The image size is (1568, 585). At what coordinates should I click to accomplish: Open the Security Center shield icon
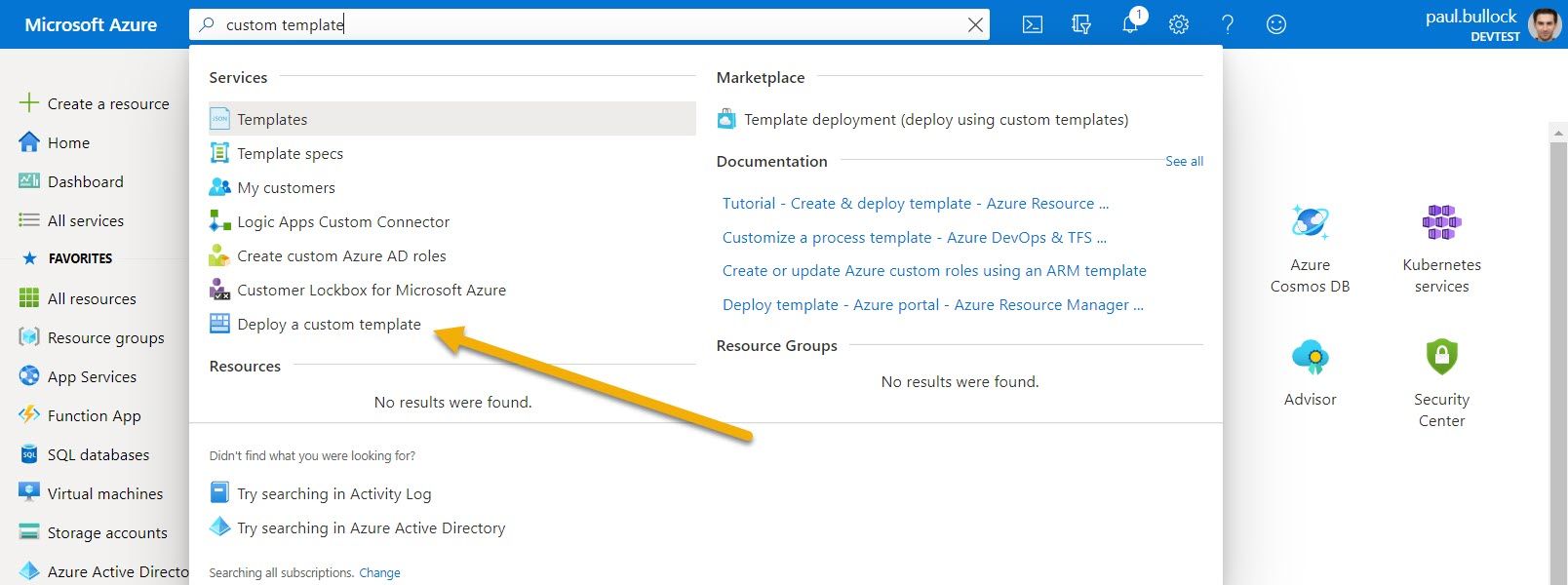click(x=1441, y=358)
